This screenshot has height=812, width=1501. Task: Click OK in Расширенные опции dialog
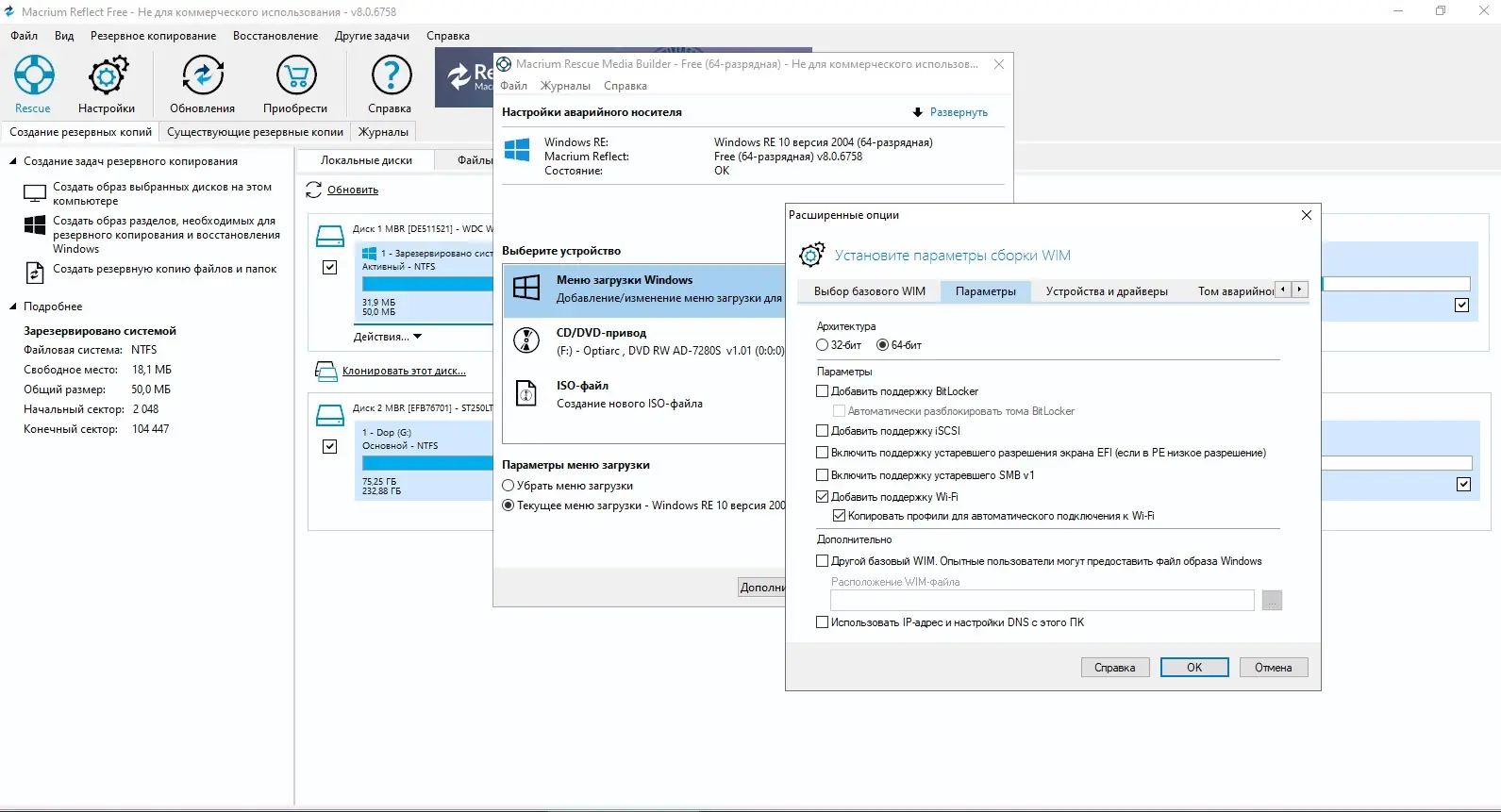coord(1194,668)
